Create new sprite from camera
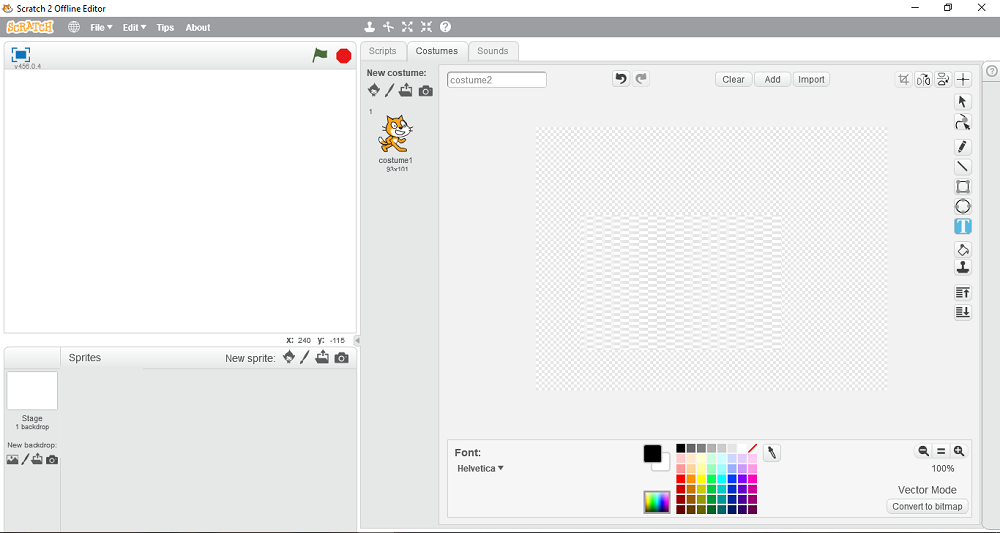 tap(342, 358)
